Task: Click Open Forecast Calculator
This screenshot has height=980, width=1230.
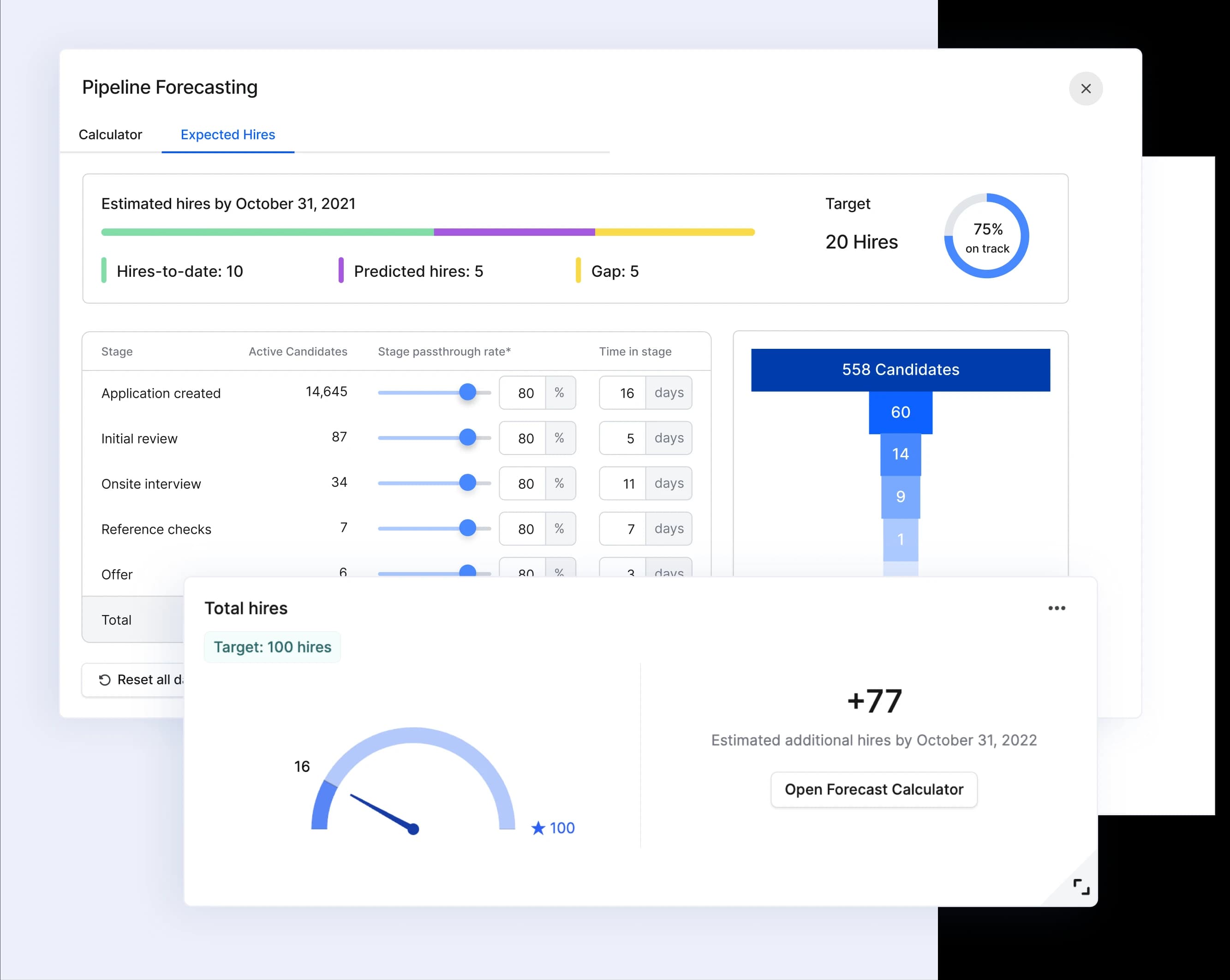Action: [873, 789]
